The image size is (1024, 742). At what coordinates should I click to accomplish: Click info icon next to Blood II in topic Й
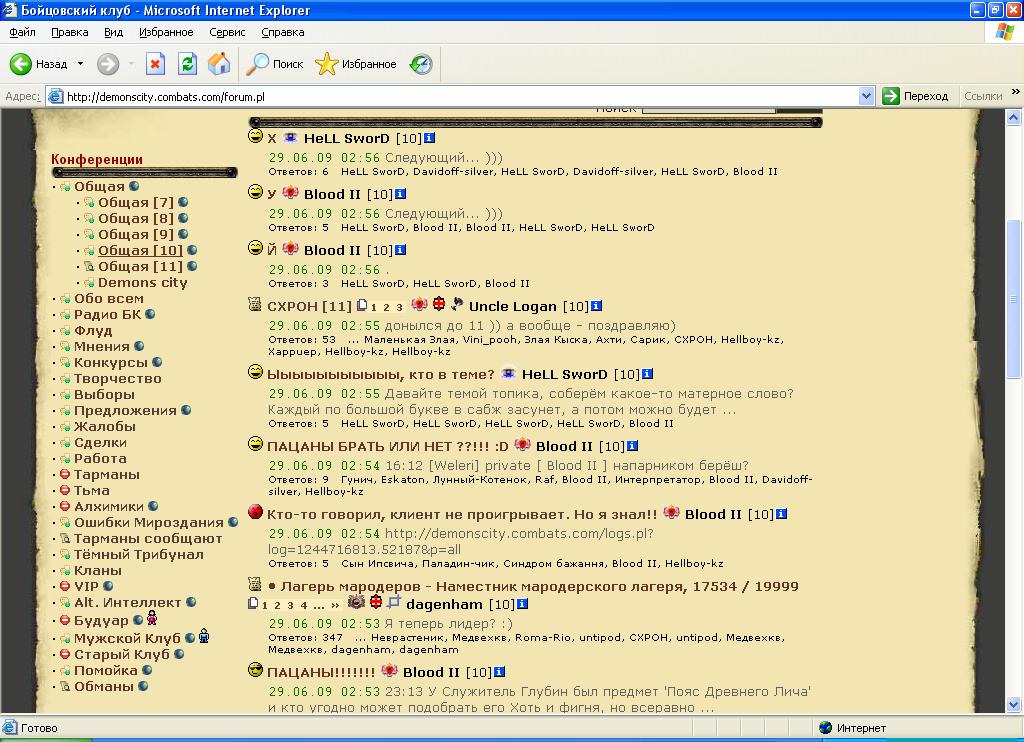(400, 250)
